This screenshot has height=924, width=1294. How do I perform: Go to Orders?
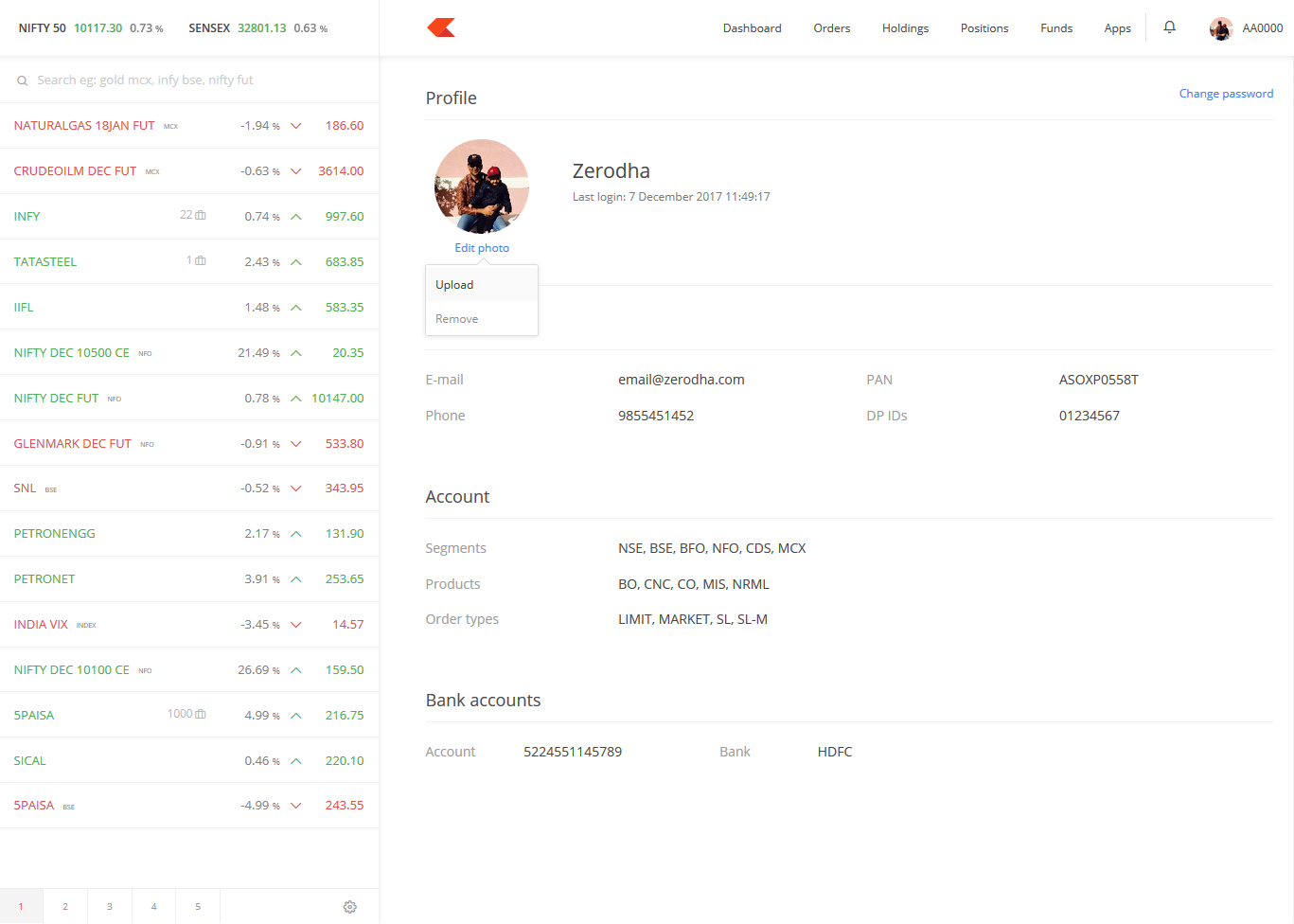(x=832, y=28)
